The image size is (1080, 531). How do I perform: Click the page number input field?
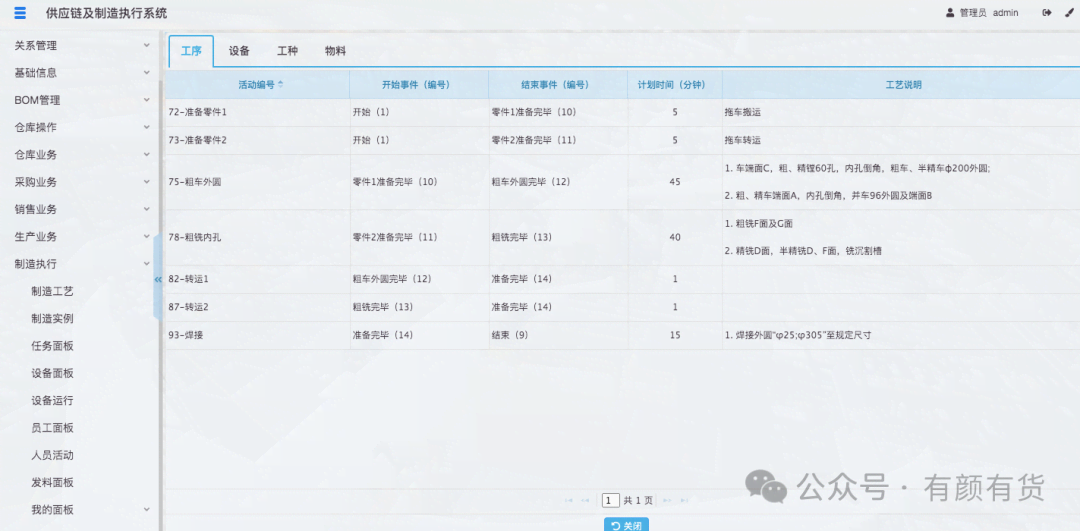[610, 500]
